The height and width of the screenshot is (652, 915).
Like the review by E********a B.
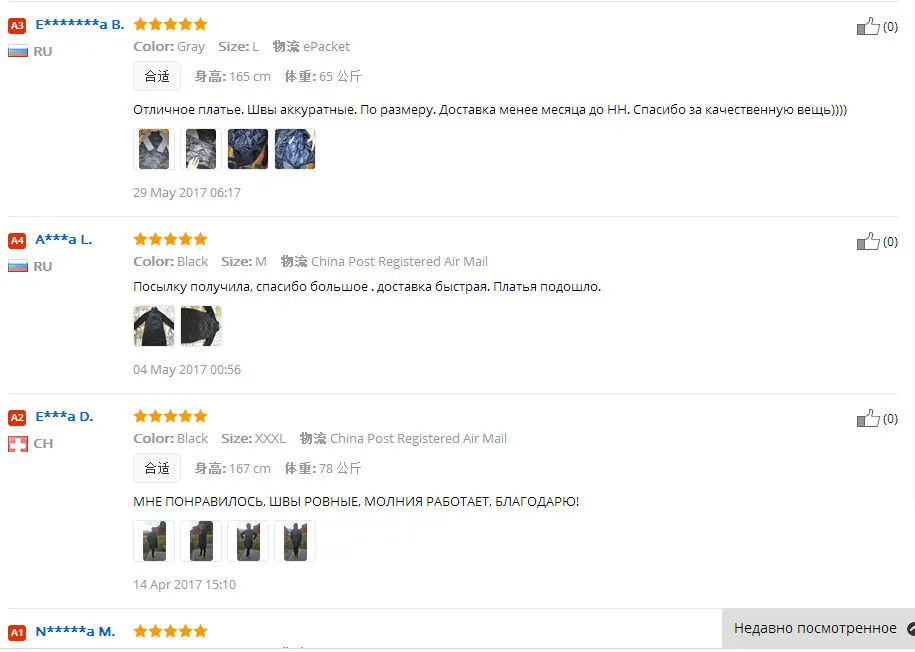[x=868, y=26]
